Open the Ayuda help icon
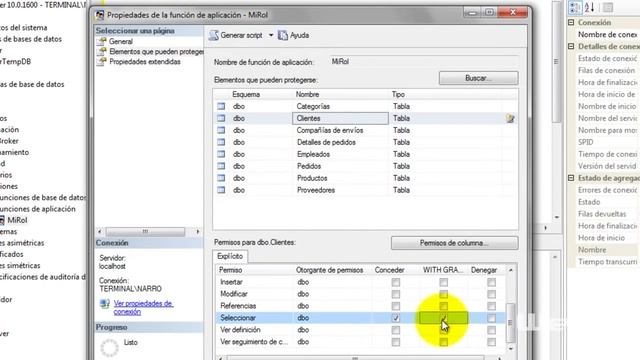The image size is (640, 360). click(283, 36)
